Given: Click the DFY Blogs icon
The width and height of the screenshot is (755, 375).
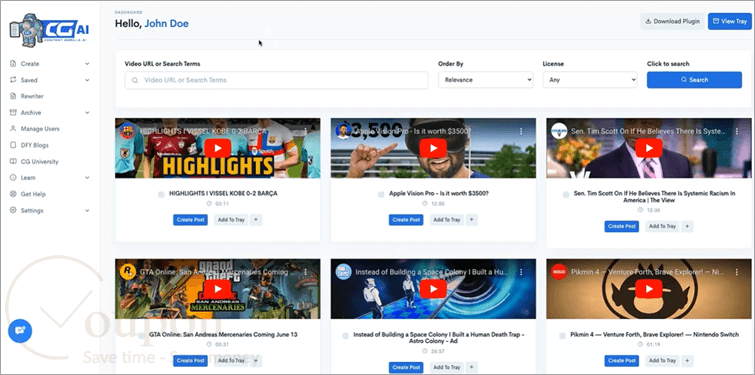Looking at the screenshot, I should click(13, 145).
